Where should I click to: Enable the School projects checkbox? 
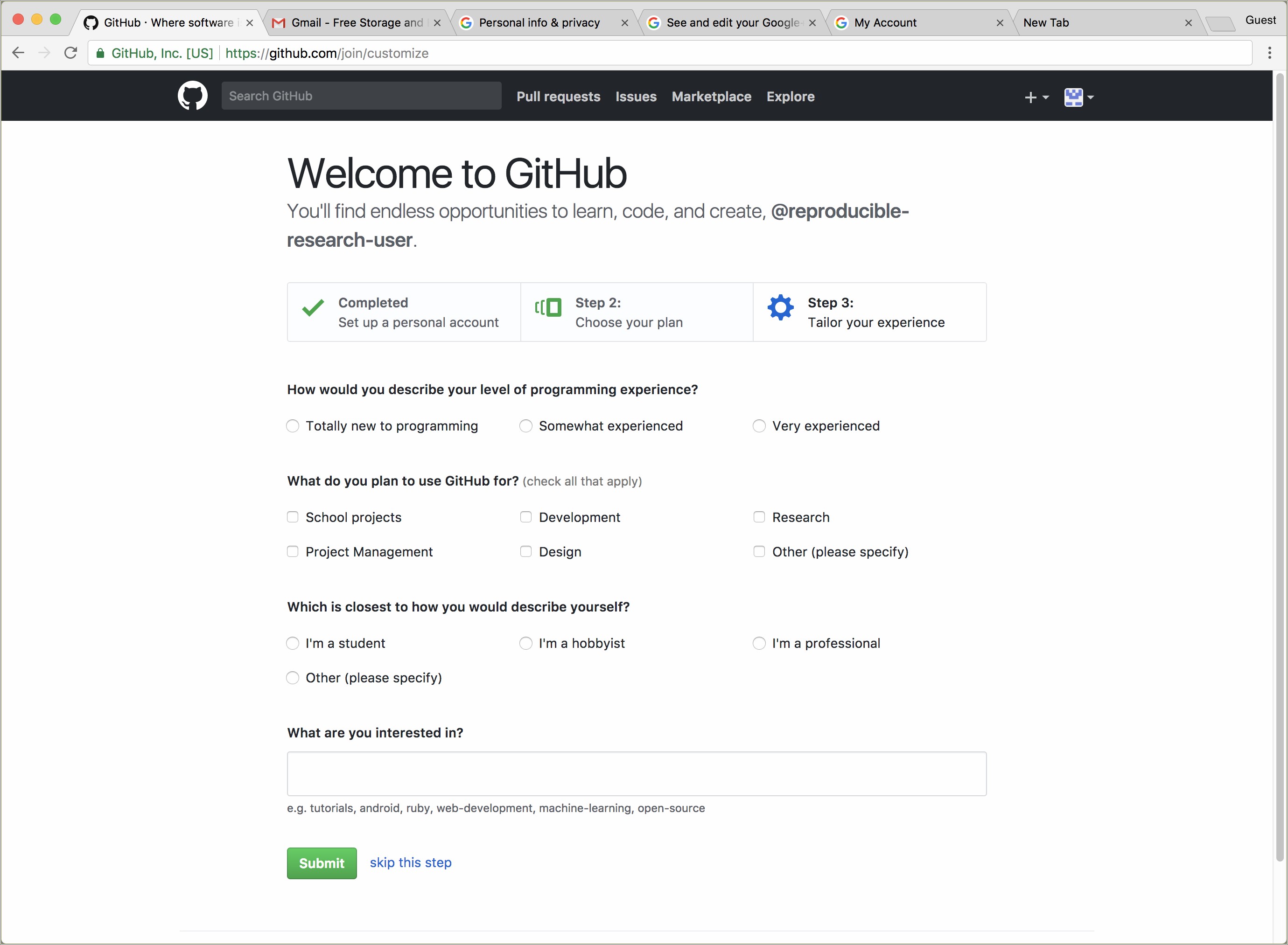coord(293,517)
